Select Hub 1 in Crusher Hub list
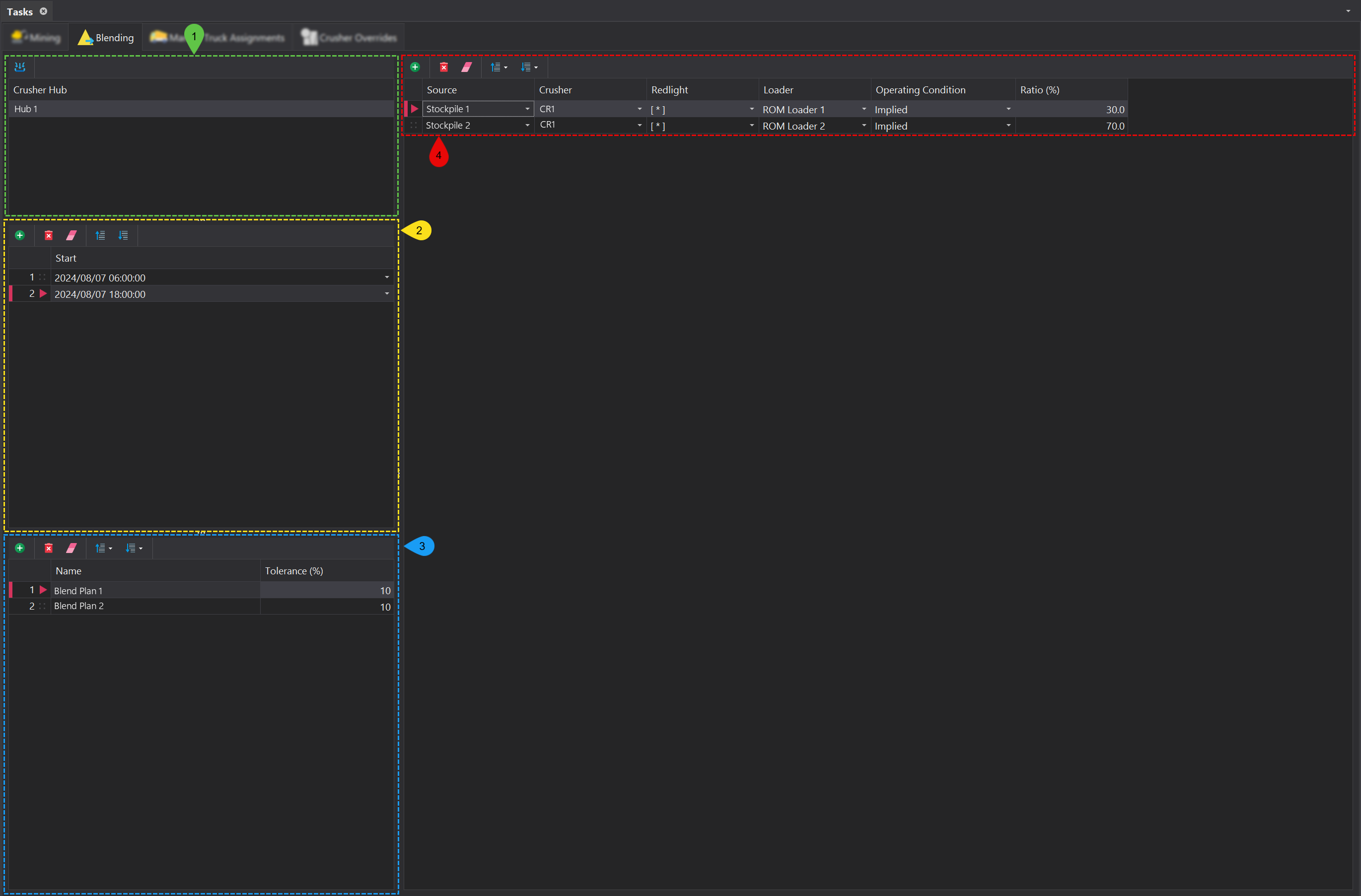 26,109
